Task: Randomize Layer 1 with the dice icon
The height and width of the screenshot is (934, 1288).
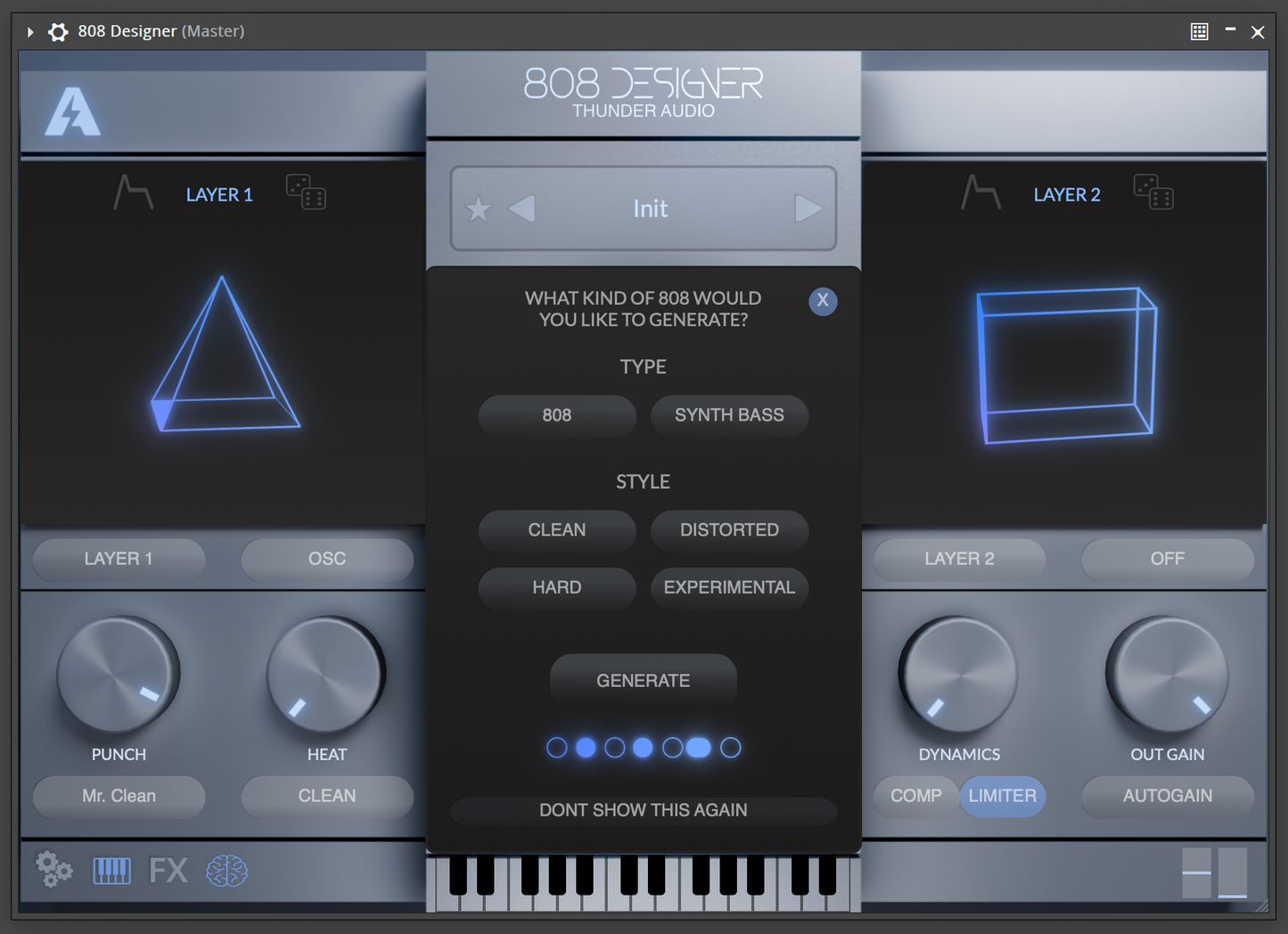Action: click(306, 193)
